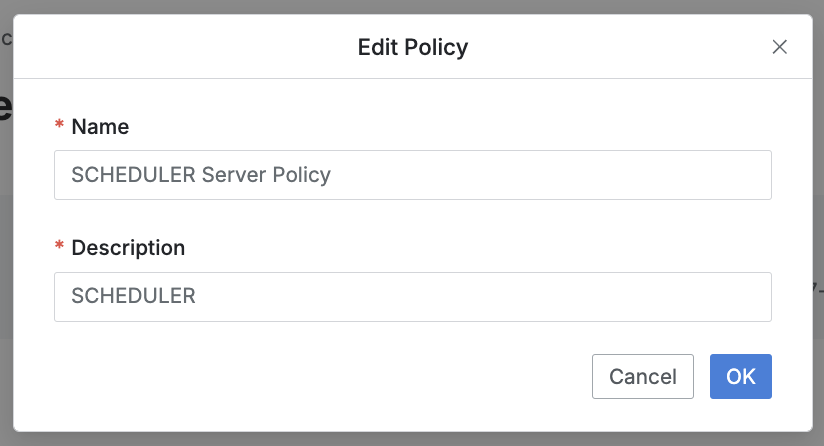Click the Description field label

[128, 248]
